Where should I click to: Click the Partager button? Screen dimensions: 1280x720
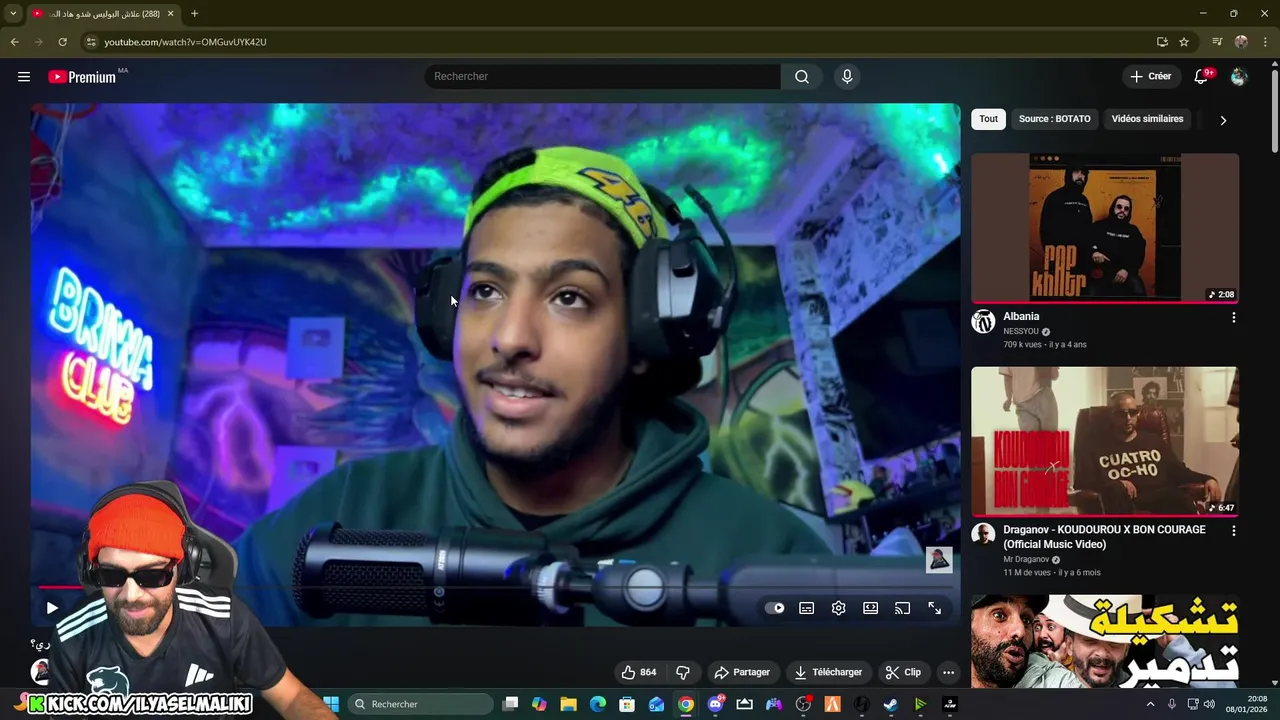(x=742, y=672)
